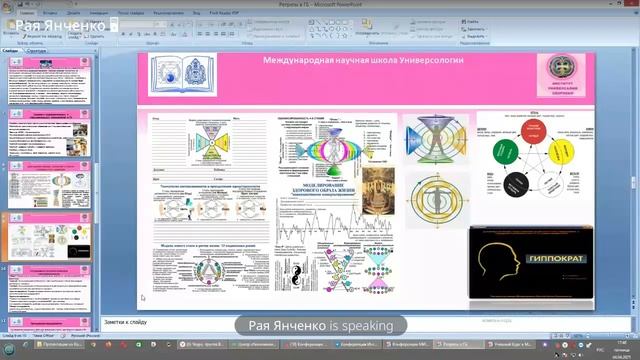
Task: Justify the paragraph text
Action: tap(223, 34)
